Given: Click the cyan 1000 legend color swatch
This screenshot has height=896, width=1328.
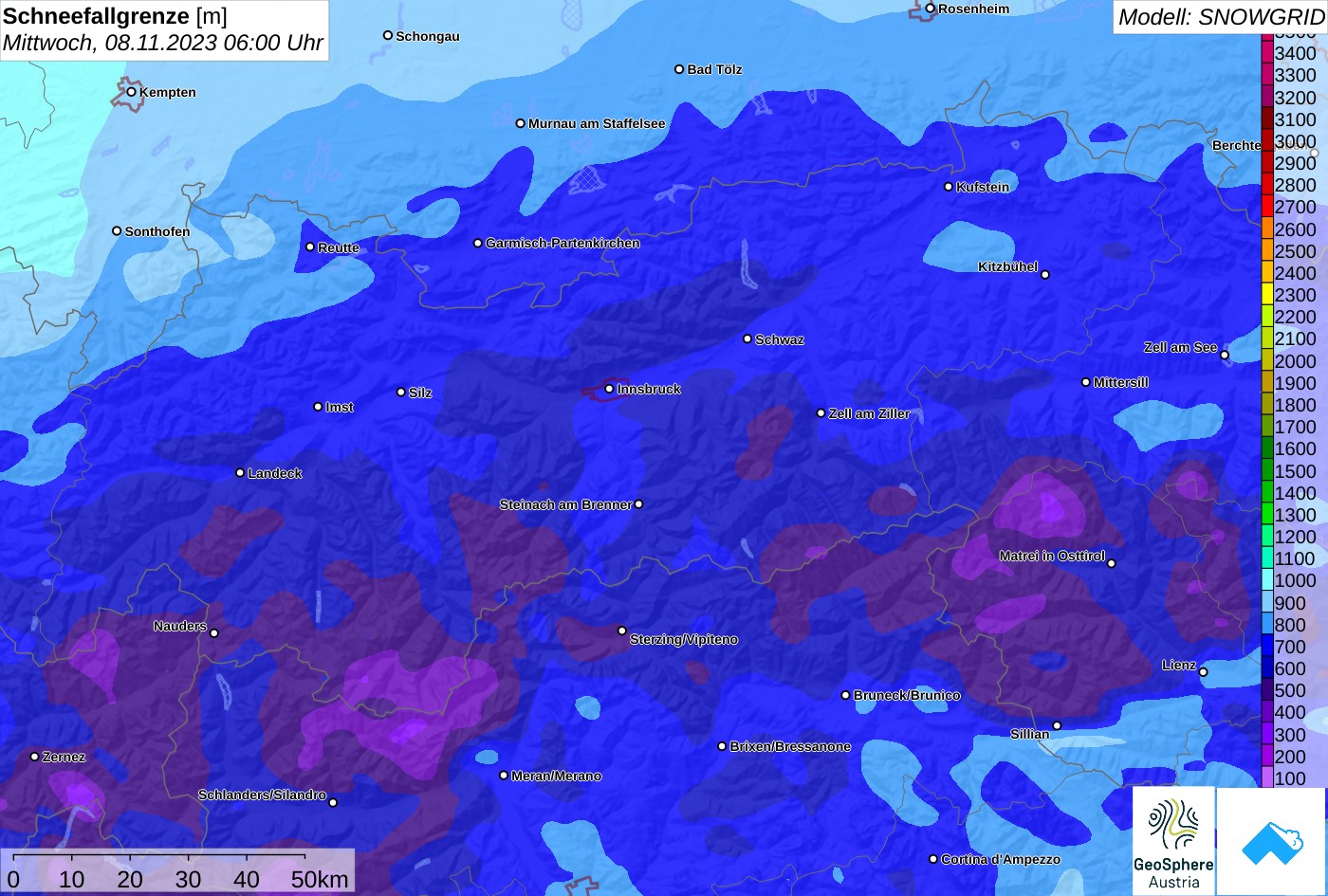Looking at the screenshot, I should 1266,580.
